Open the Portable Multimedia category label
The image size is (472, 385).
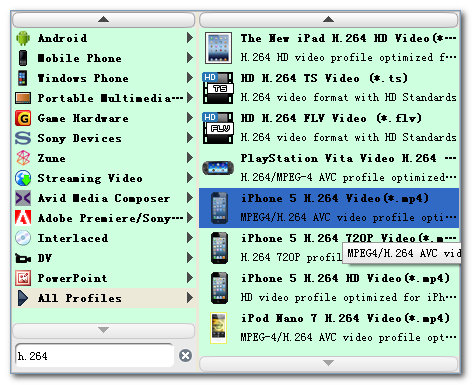[110, 98]
